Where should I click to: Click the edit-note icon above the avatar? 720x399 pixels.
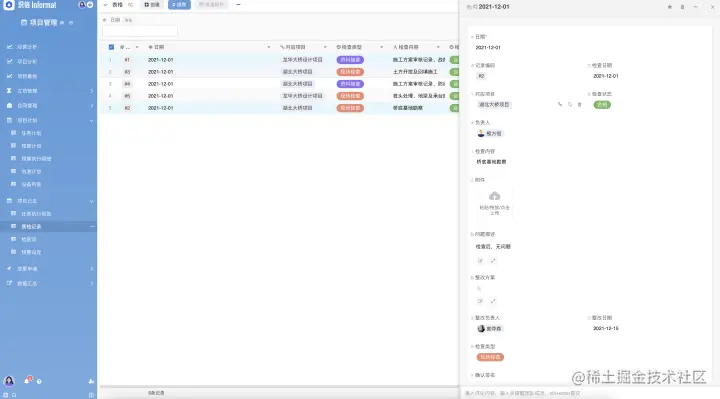point(9,283)
